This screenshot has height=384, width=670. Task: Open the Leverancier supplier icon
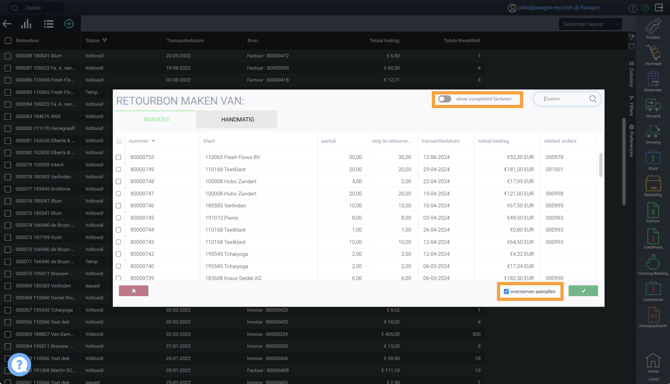(x=652, y=290)
